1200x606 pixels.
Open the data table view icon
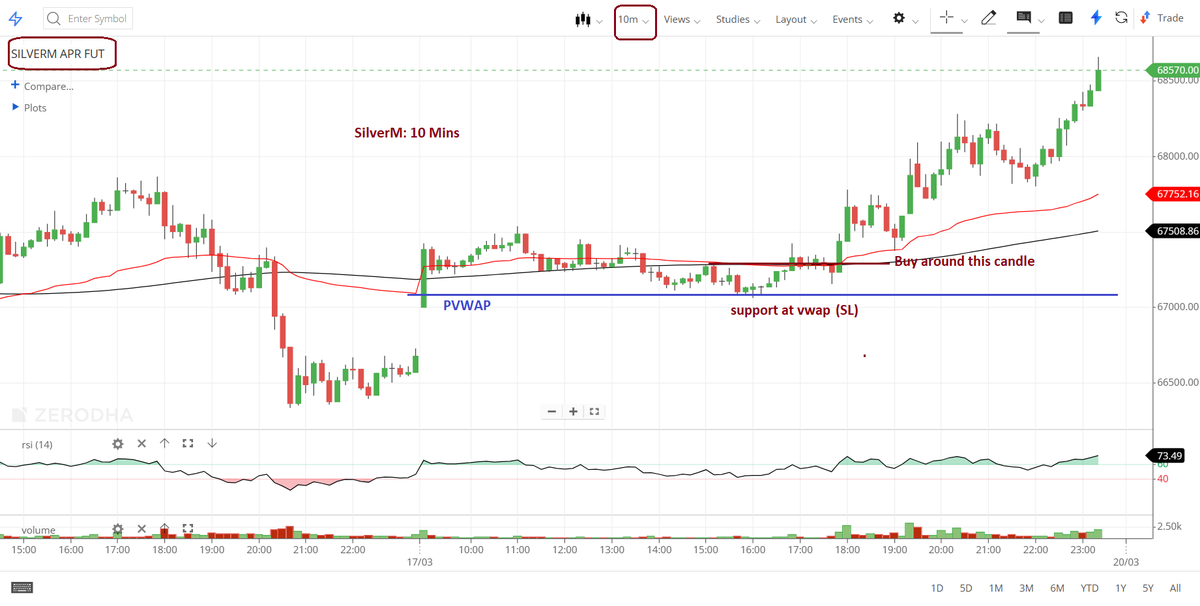tap(1066, 18)
